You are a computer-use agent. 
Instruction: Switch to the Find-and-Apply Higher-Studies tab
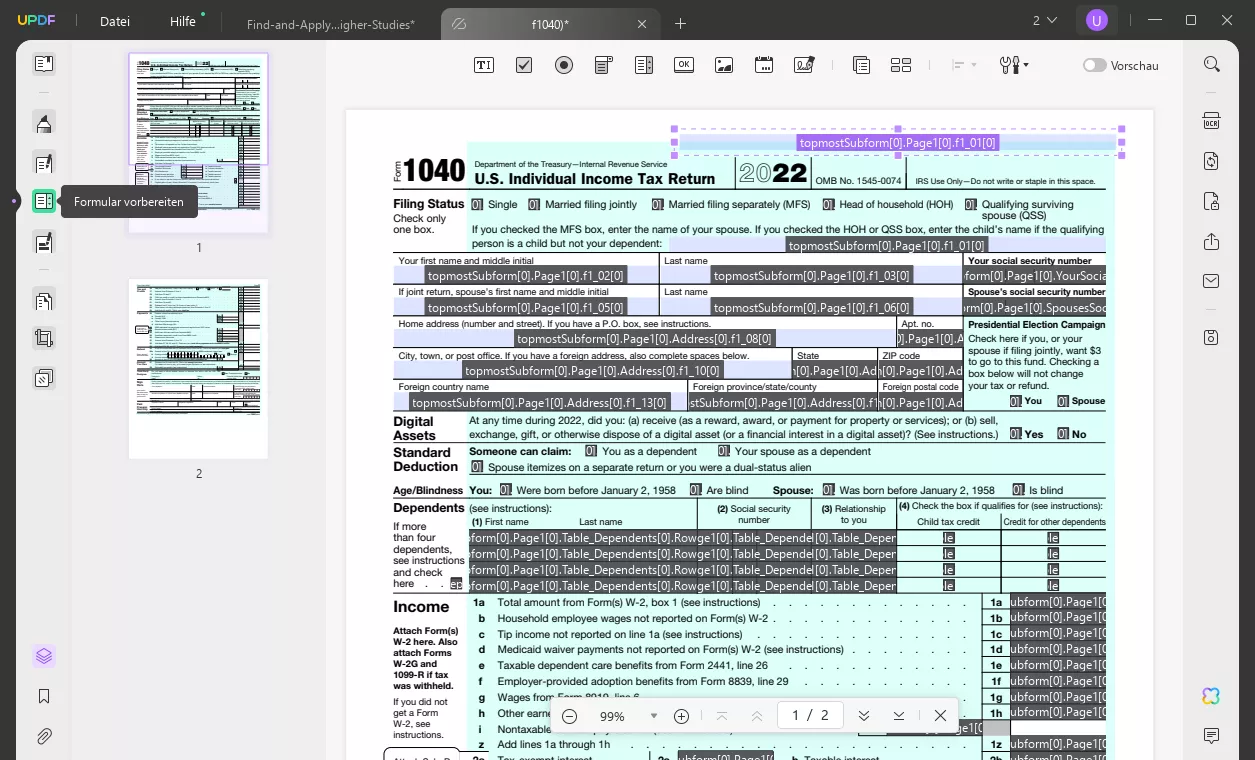point(330,24)
